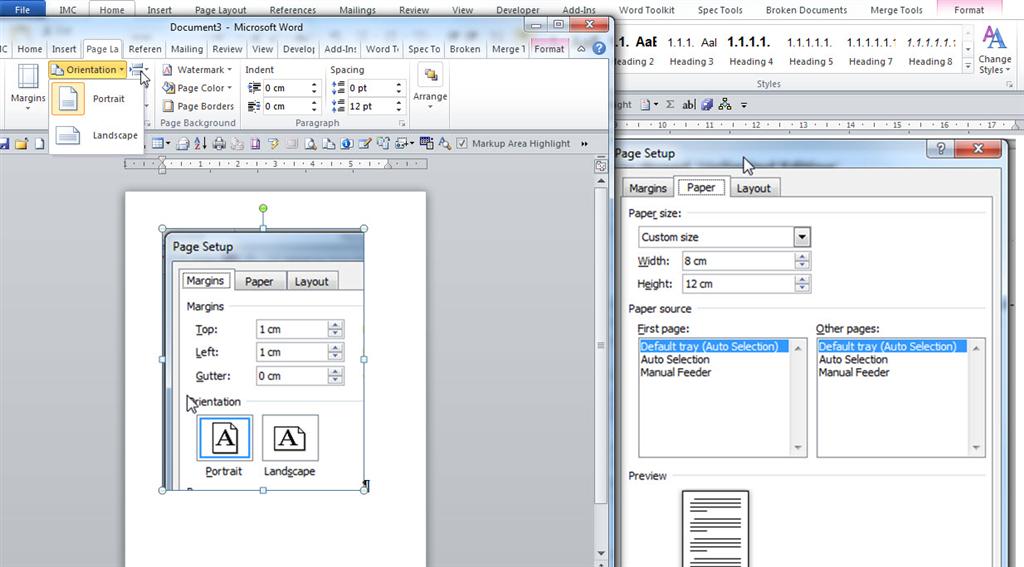Click the New blank document icon
Screen dimensions: 1024x567
click(40, 144)
